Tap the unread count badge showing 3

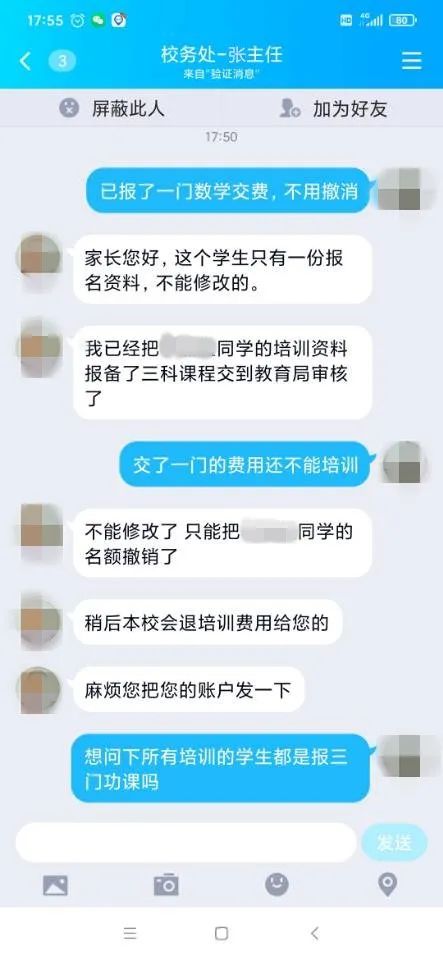pyautogui.click(x=62, y=61)
